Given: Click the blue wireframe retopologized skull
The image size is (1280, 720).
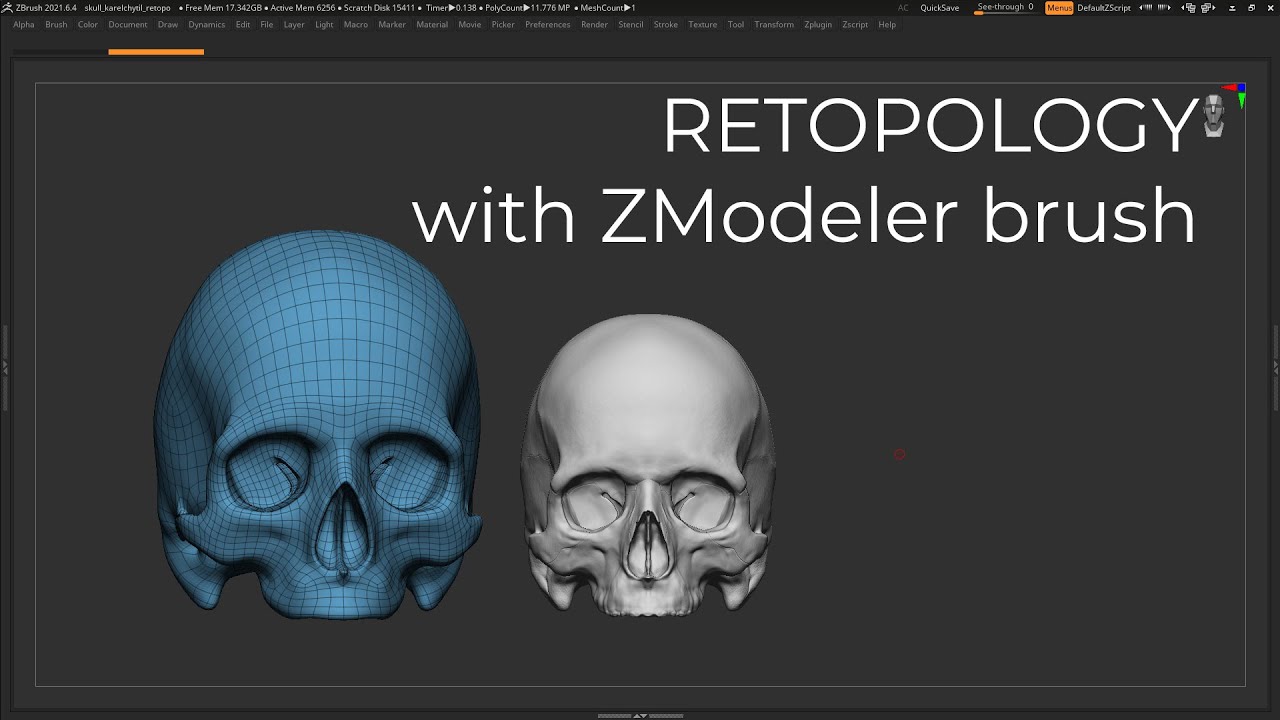Looking at the screenshot, I should pos(318,425).
